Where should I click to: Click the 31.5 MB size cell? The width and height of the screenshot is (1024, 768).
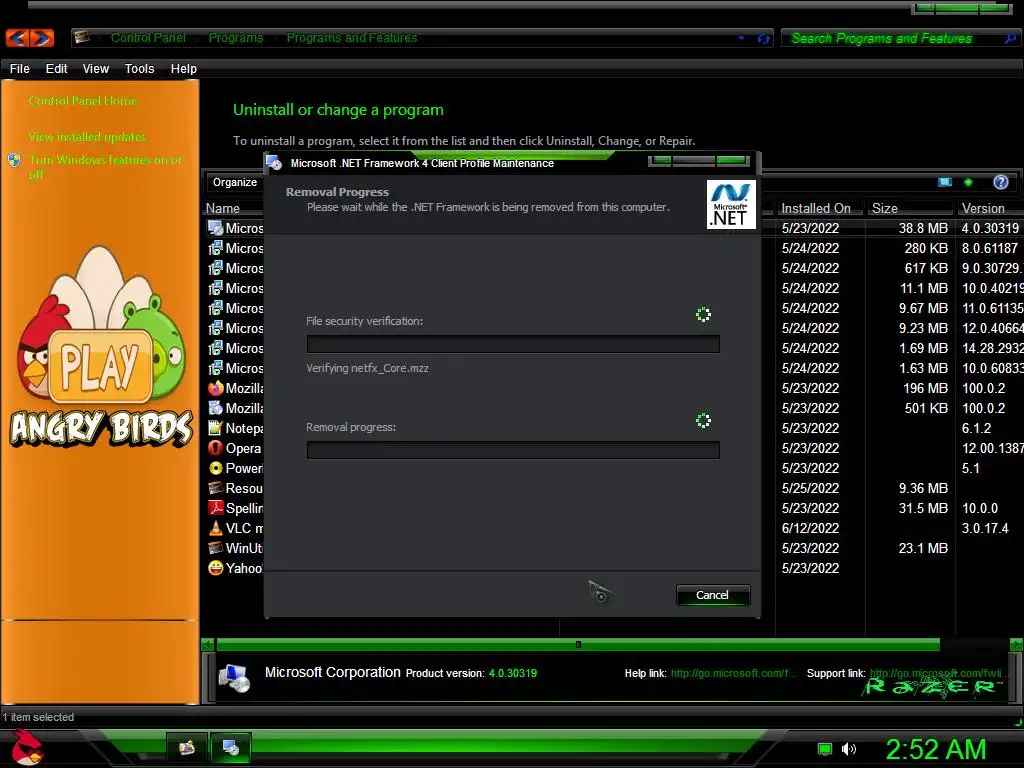(x=923, y=508)
